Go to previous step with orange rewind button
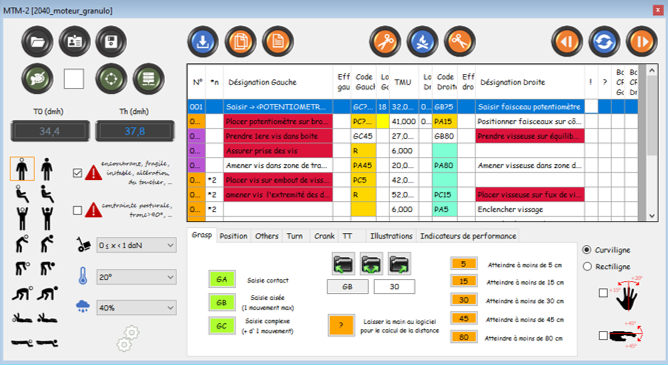The image size is (668, 365). point(567,42)
